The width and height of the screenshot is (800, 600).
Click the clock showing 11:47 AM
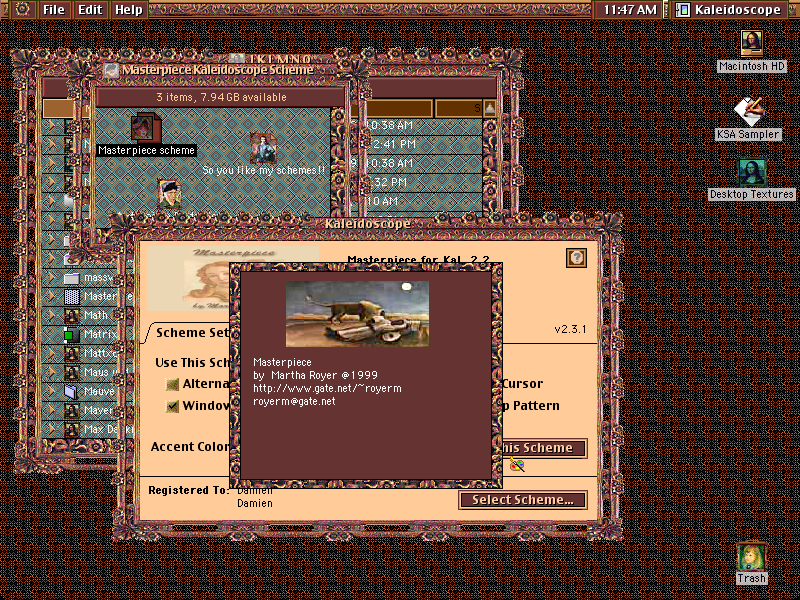point(629,10)
